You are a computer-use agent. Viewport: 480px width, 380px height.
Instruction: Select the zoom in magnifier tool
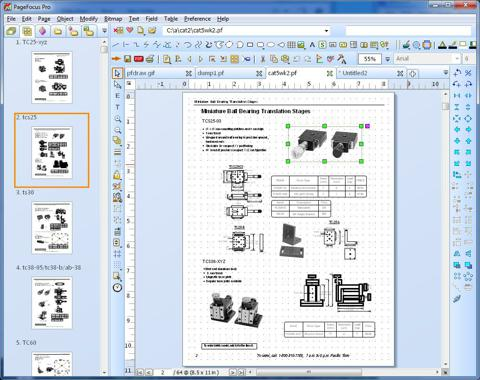[x=117, y=119]
